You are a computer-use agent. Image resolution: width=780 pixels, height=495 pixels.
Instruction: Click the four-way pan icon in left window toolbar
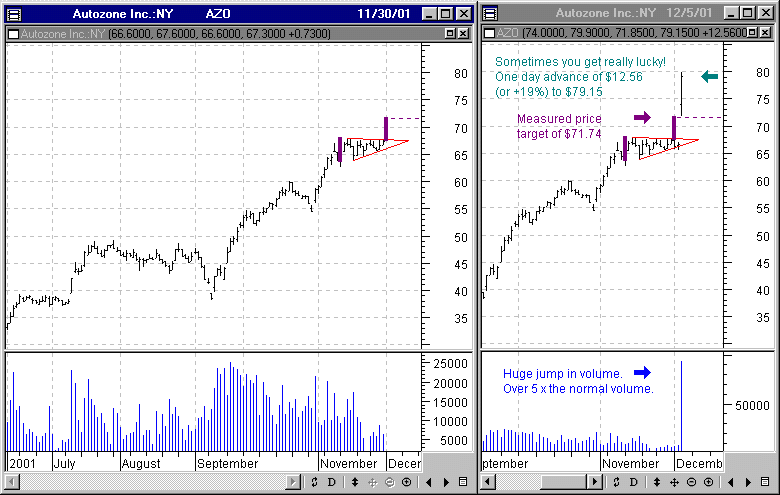[x=372, y=482]
